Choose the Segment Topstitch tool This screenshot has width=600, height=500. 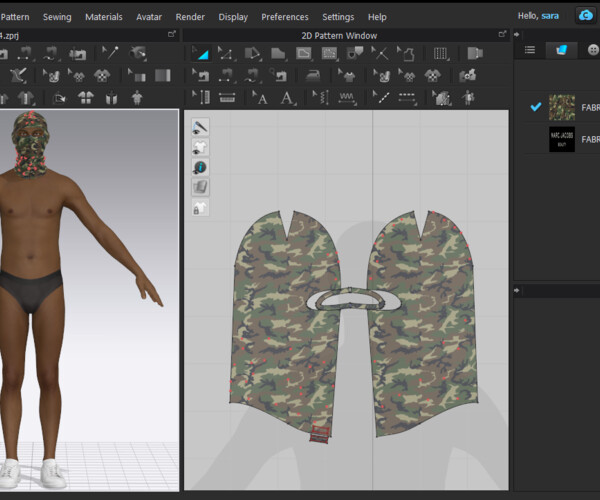(x=407, y=97)
